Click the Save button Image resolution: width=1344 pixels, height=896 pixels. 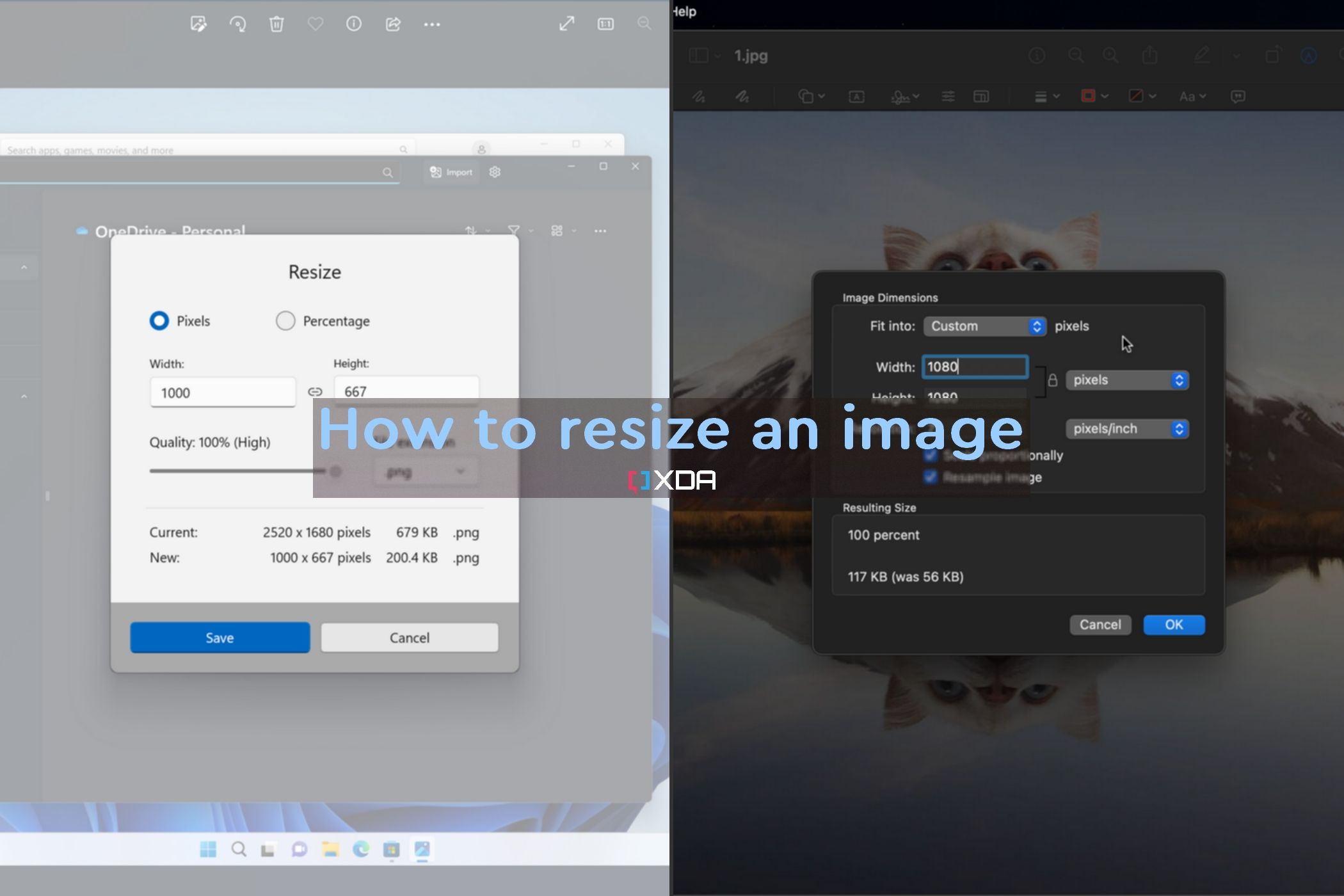tap(220, 637)
